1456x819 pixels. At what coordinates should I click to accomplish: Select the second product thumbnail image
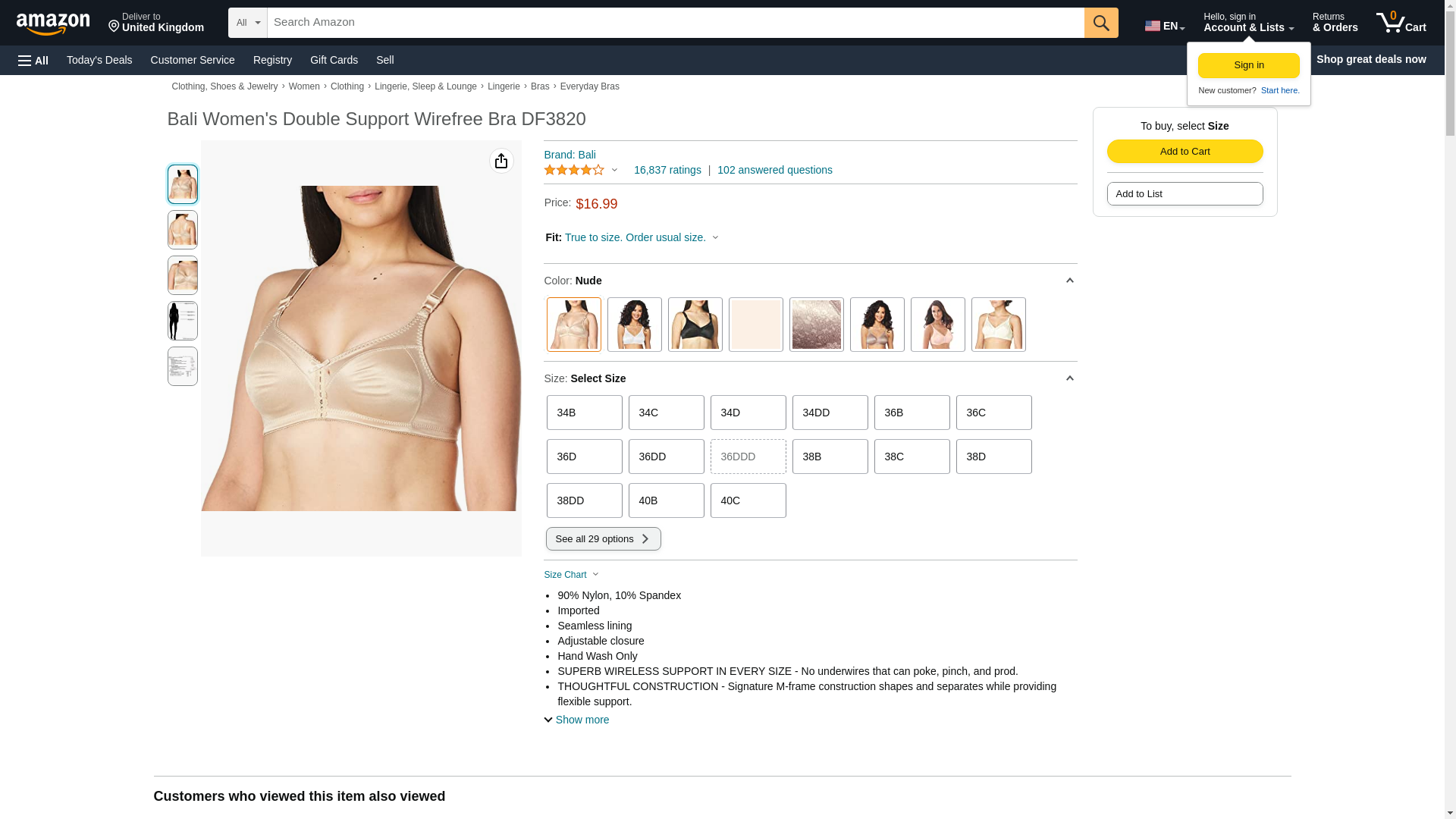(x=183, y=230)
